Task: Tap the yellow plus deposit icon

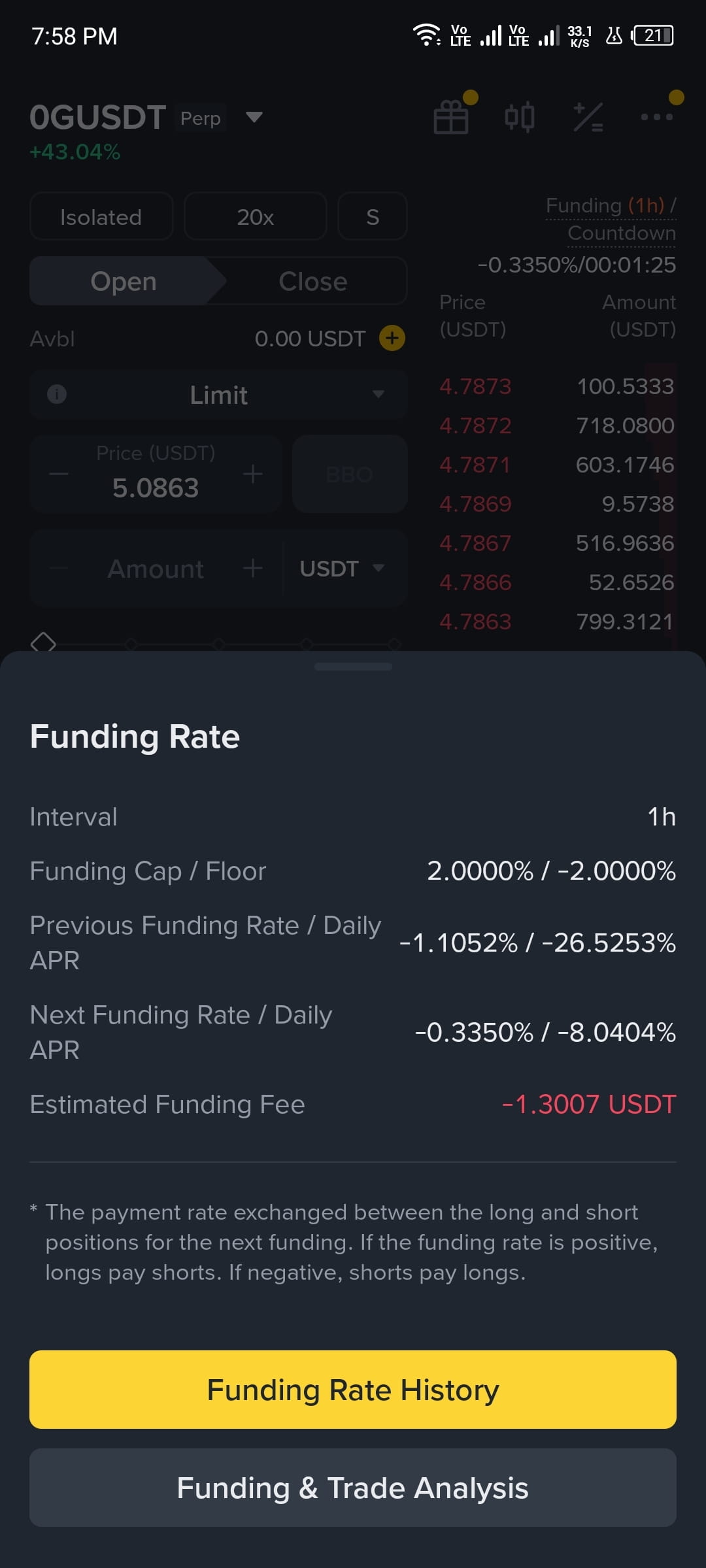Action: click(392, 338)
